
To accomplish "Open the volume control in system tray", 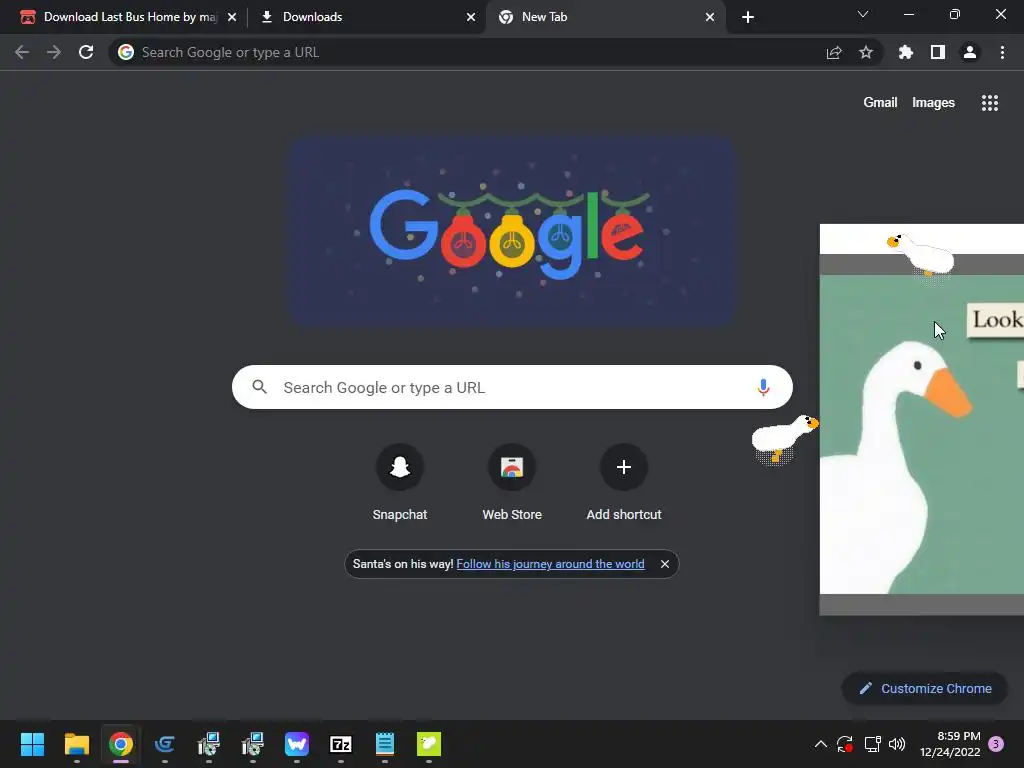I will [897, 744].
